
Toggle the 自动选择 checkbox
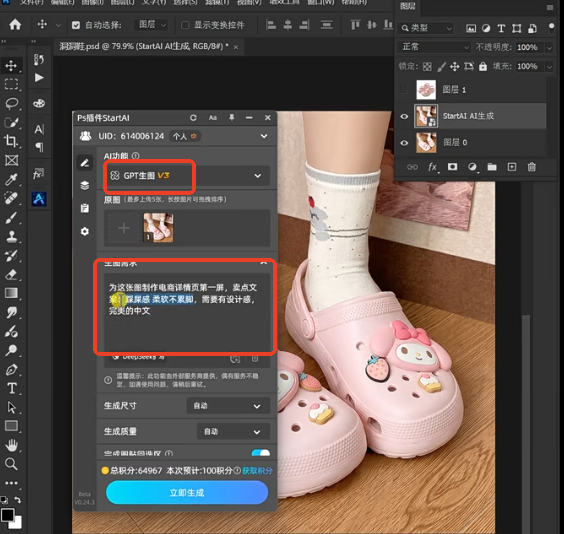pyautogui.click(x=76, y=25)
